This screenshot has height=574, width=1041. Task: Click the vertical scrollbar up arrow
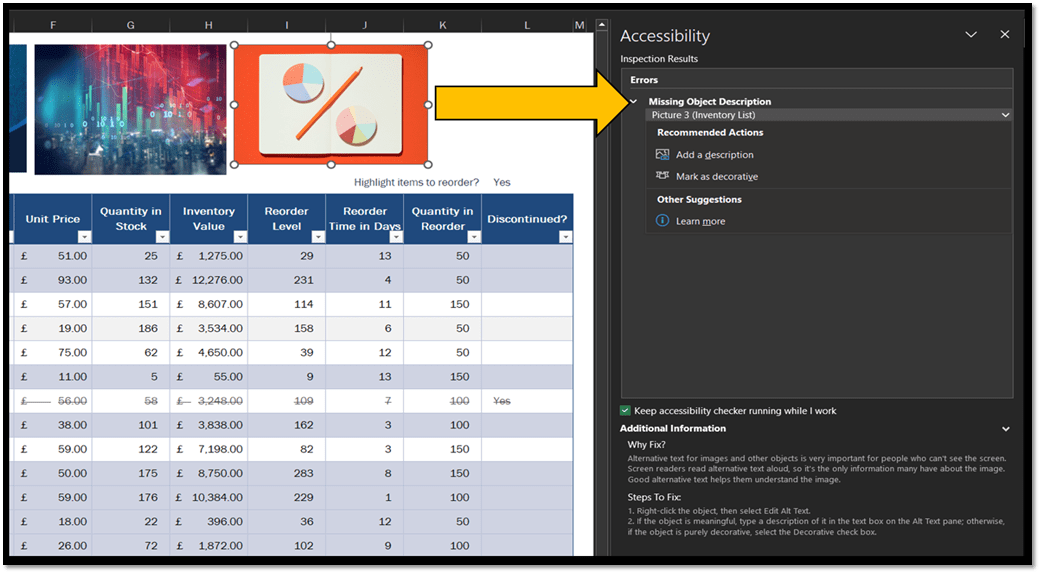tap(602, 25)
